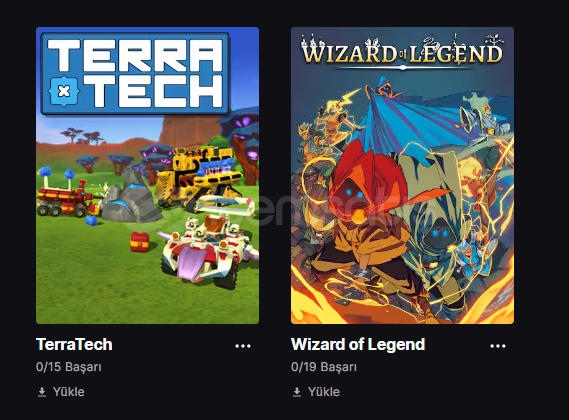The image size is (569, 420).
Task: Click the TerraTech logo on the cover
Action: (x=135, y=74)
